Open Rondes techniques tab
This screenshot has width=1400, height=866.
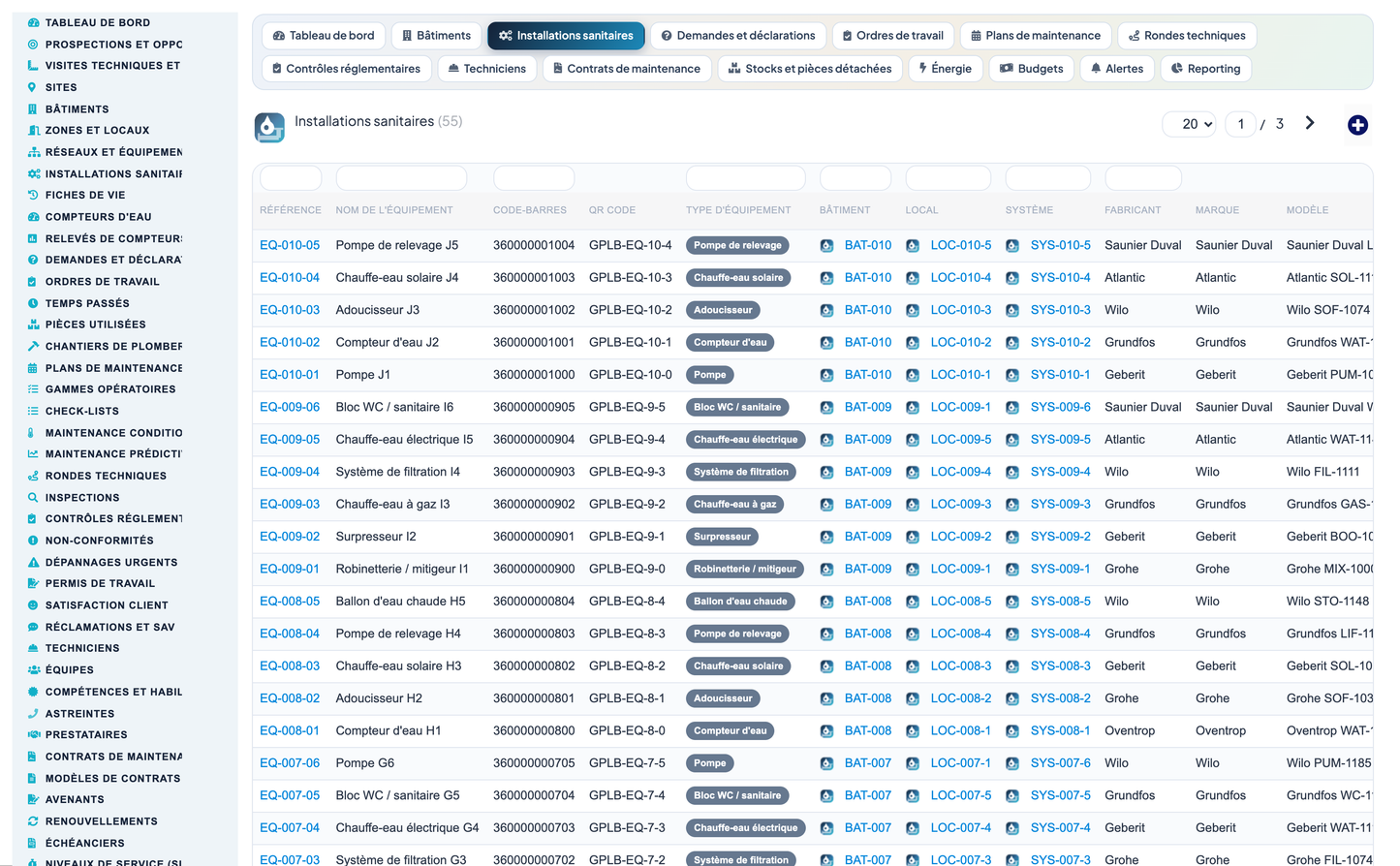pyautogui.click(x=1187, y=36)
